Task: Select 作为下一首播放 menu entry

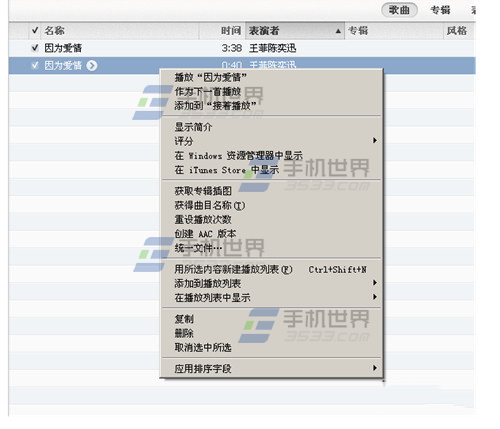Action: pyautogui.click(x=271, y=92)
